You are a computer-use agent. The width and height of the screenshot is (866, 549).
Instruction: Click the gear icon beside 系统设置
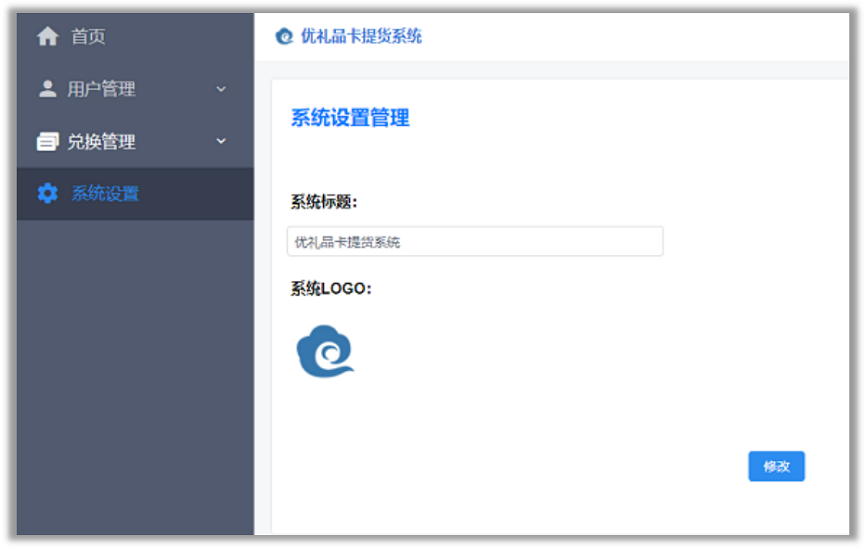47,193
